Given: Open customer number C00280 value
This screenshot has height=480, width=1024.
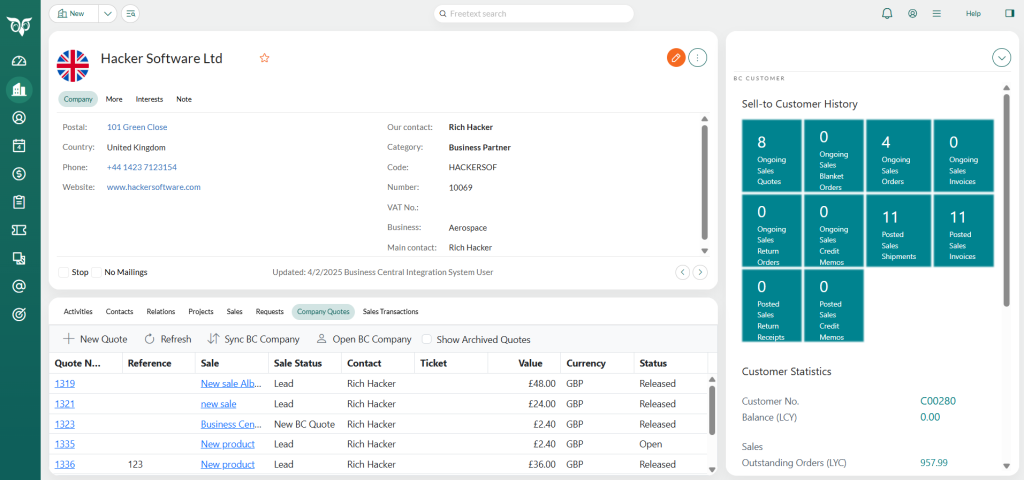Looking at the screenshot, I should tap(938, 401).
